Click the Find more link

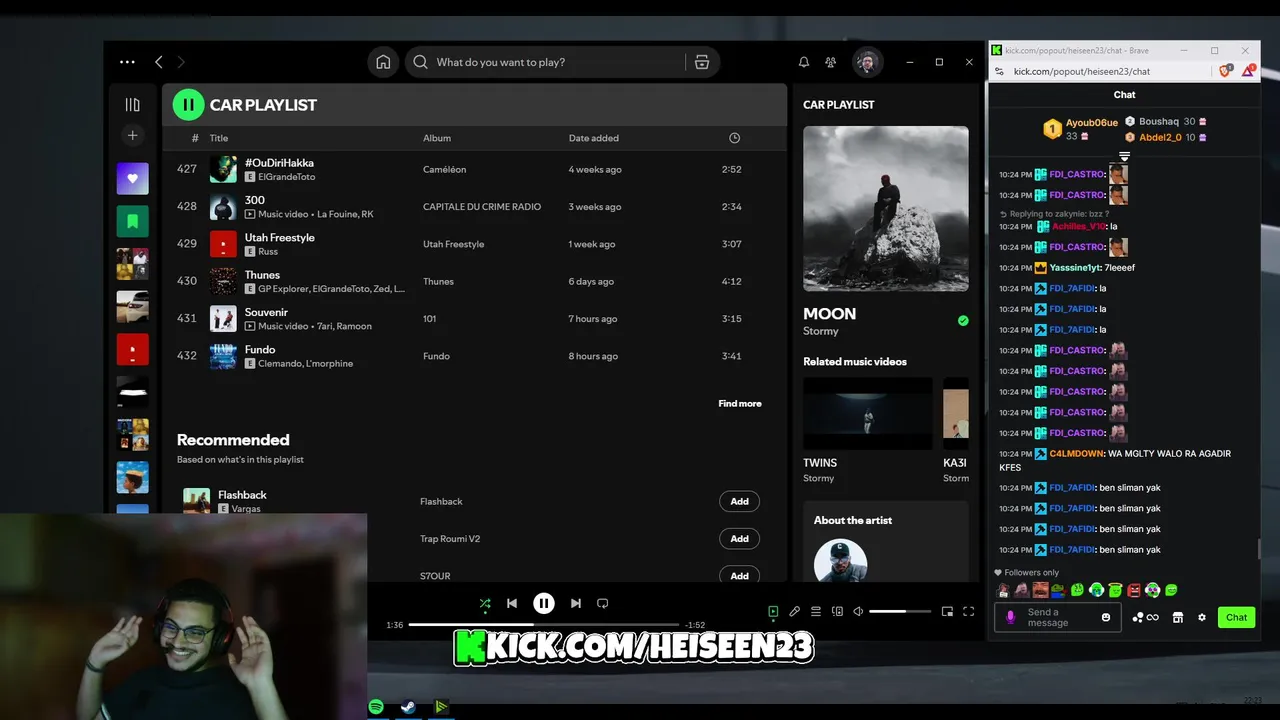click(x=740, y=404)
